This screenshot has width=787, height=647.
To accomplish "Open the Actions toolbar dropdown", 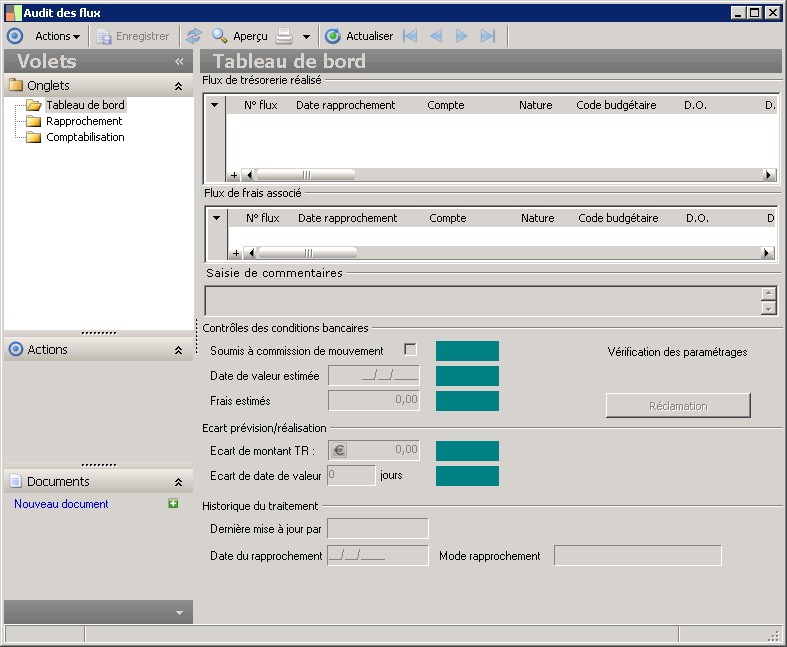I will 57,36.
